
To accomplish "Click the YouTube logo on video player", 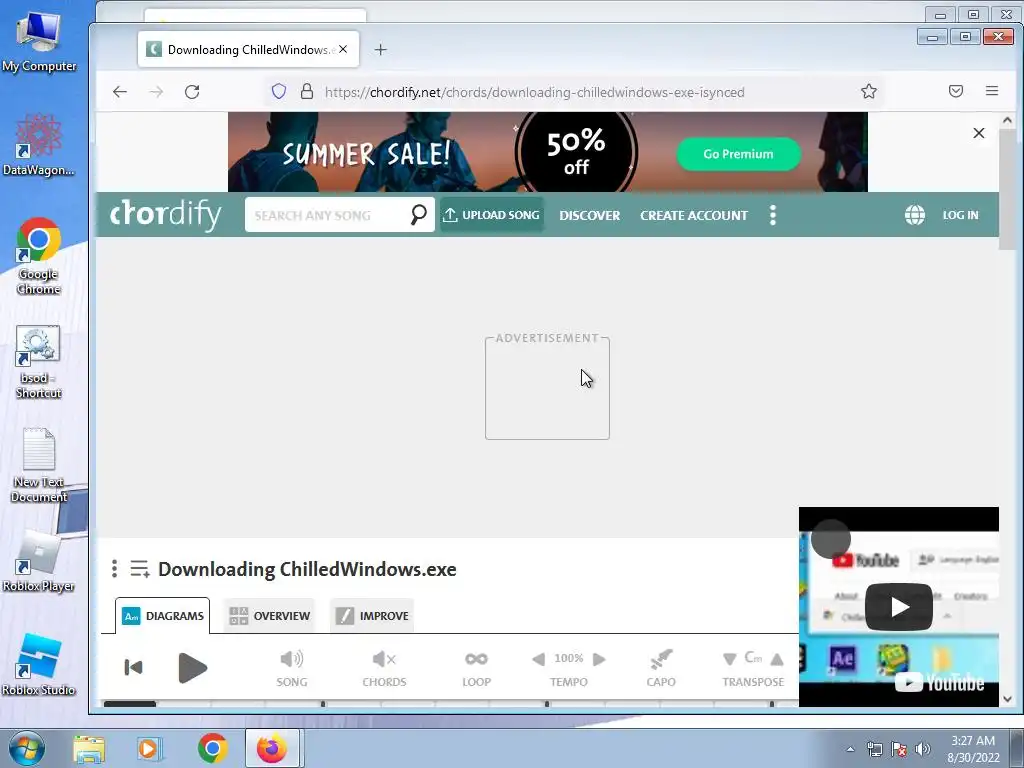I will tap(939, 682).
